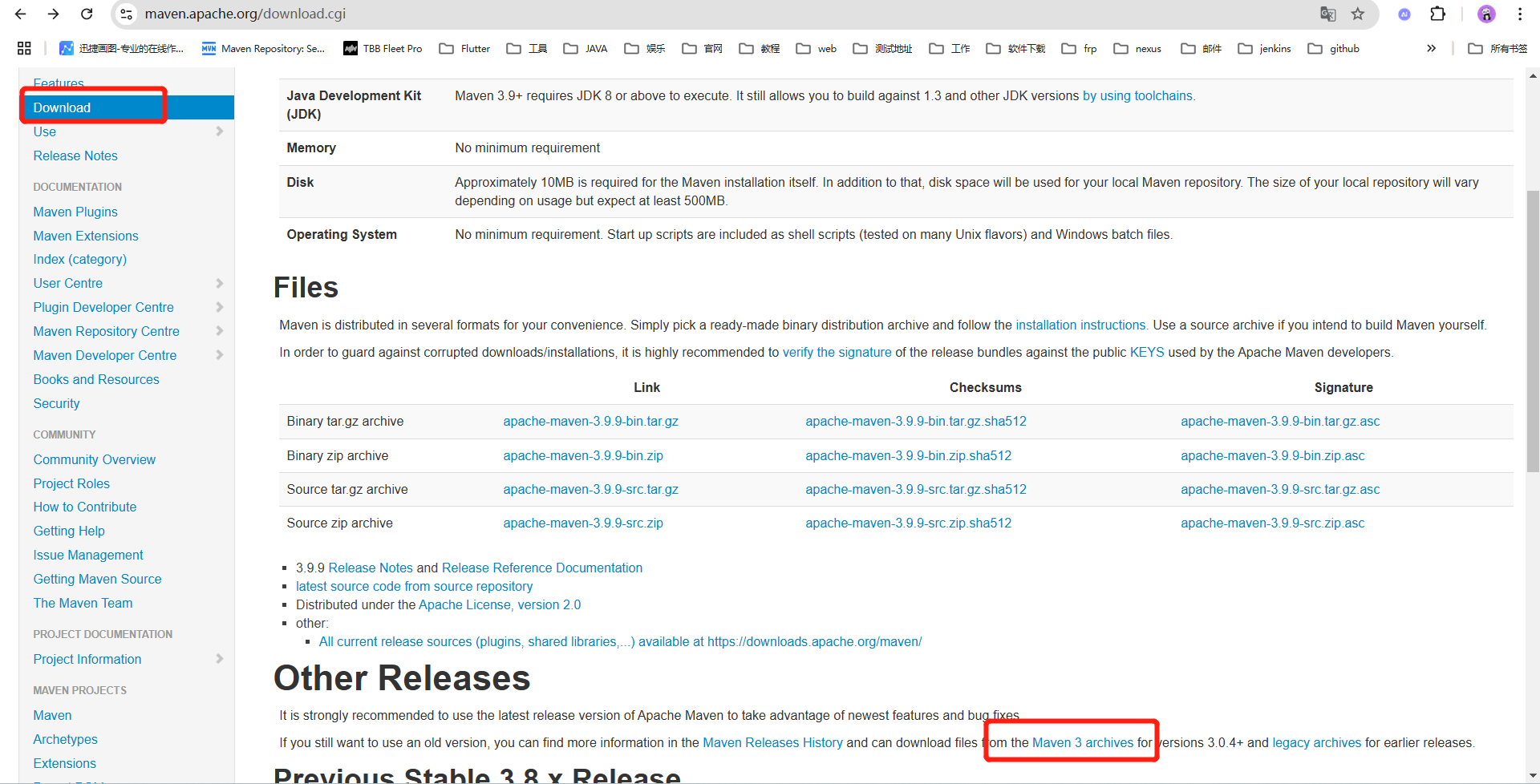Screen dimensions: 1540x784
Task: Click the page vertical scrollbar thumb
Action: click(x=1533, y=331)
